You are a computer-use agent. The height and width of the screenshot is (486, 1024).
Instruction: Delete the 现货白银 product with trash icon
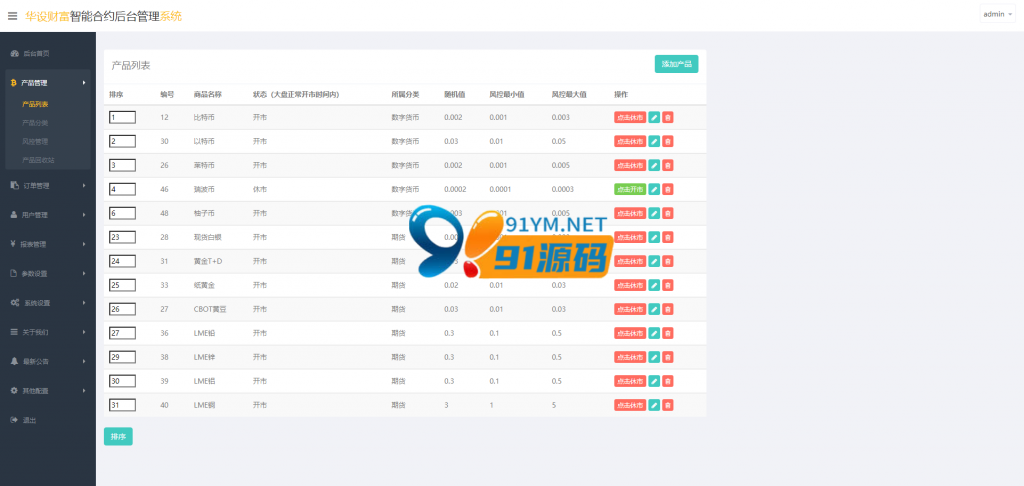pyautogui.click(x=667, y=237)
